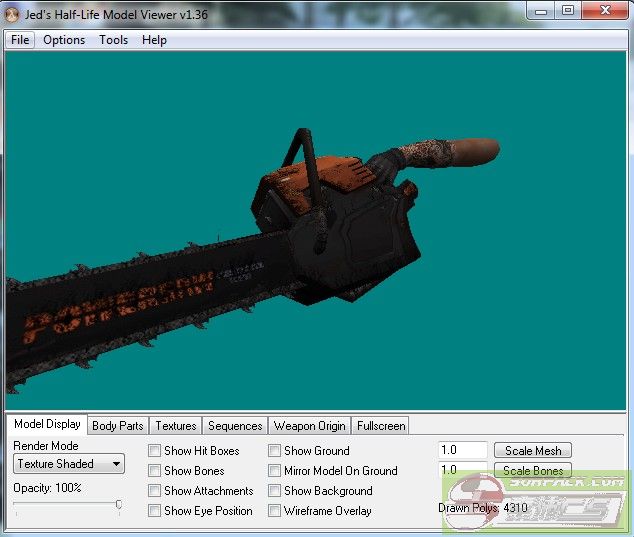The width and height of the screenshot is (634, 537).
Task: Open the Help menu
Action: pyautogui.click(x=154, y=40)
